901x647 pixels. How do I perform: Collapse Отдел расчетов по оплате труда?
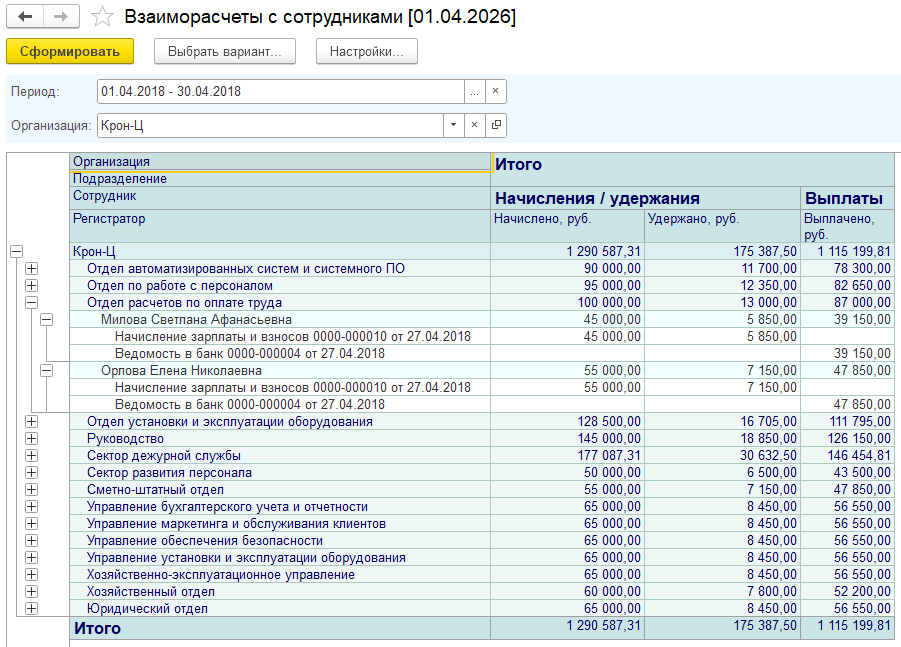[x=32, y=303]
